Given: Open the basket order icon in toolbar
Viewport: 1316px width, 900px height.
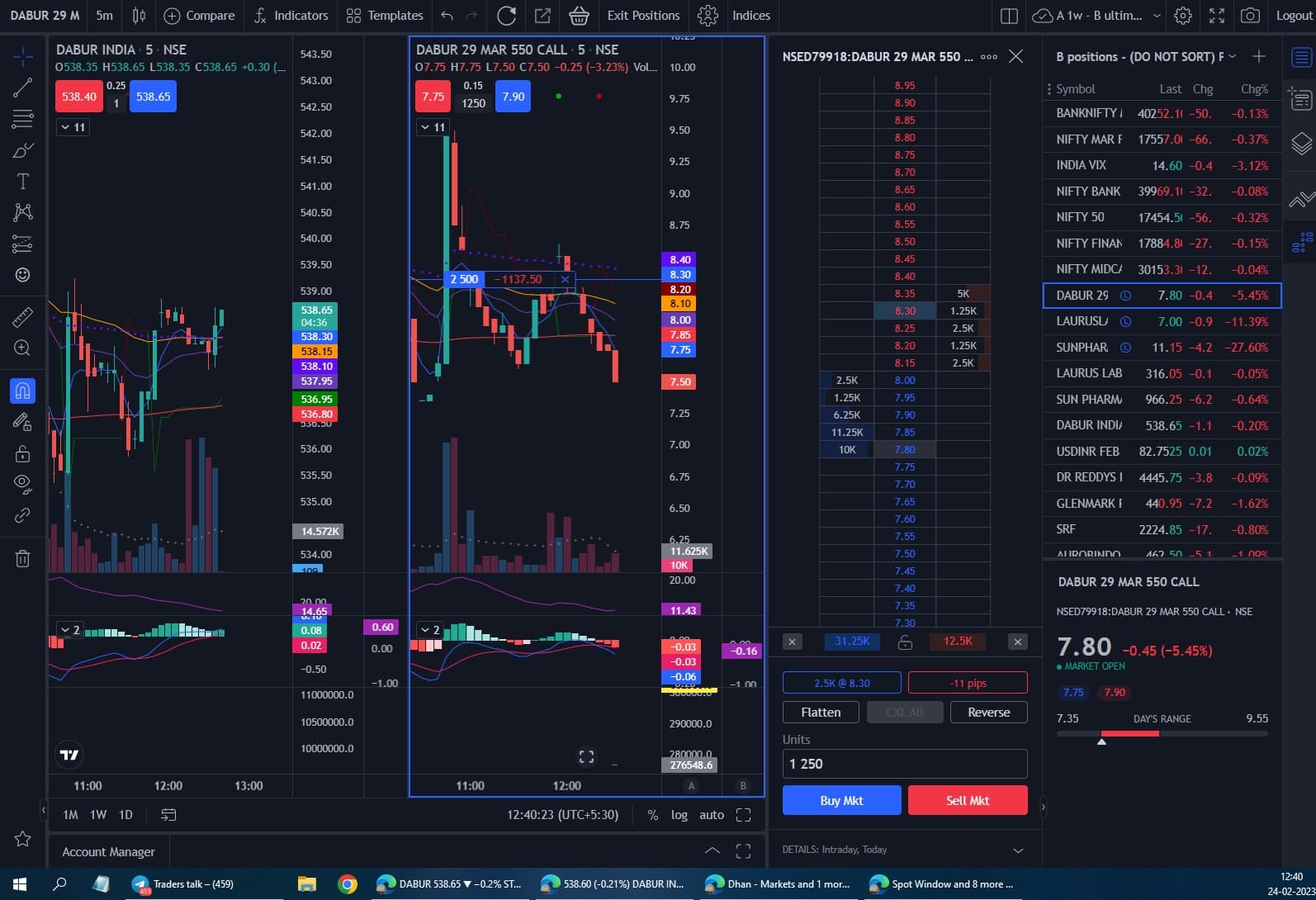Looking at the screenshot, I should (x=579, y=16).
